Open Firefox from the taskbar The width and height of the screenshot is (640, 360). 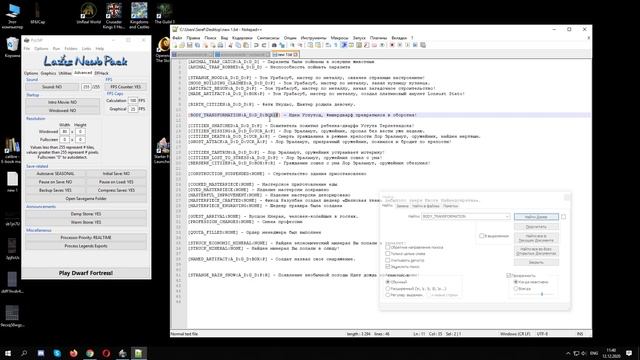pos(73,353)
